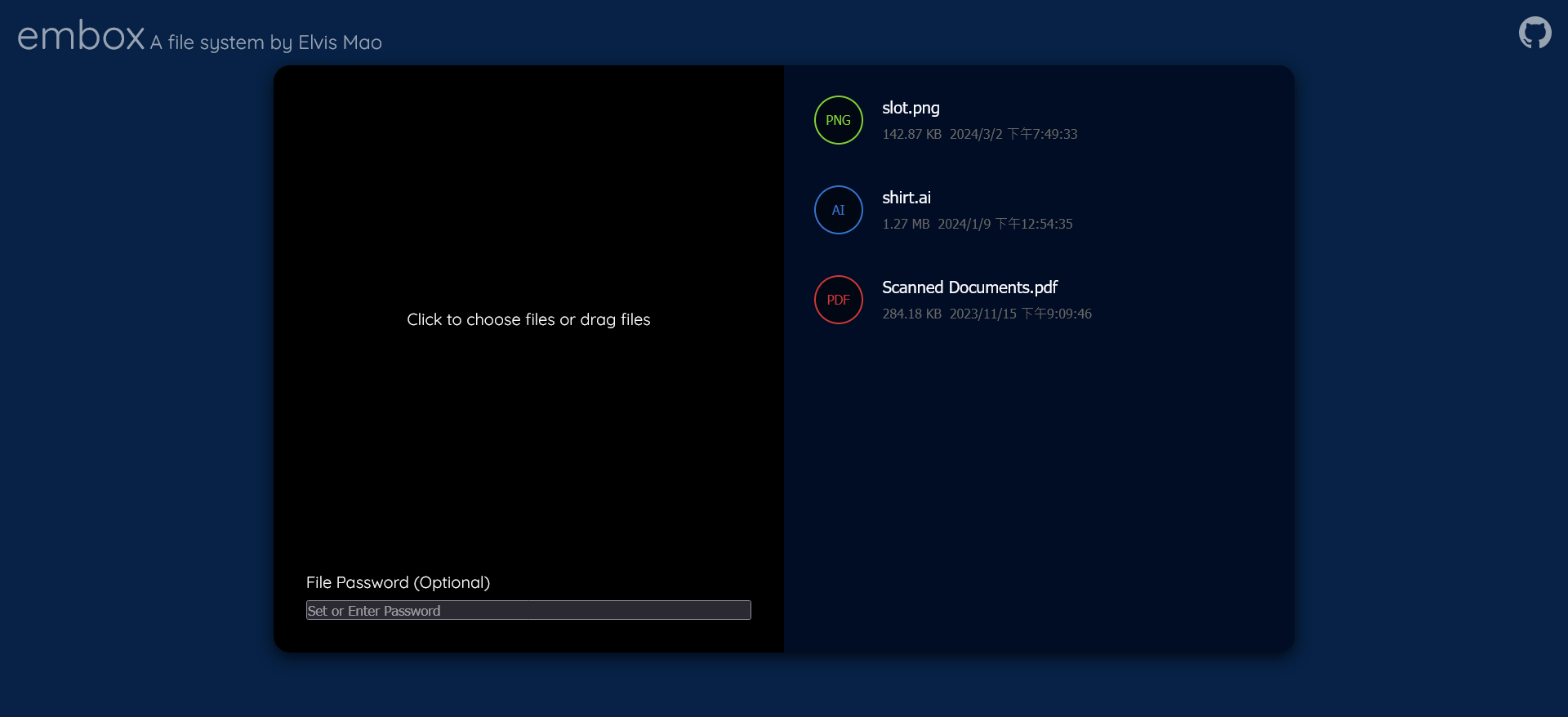Click the PDF file type icon
This screenshot has width=1568, height=717.
pos(839,300)
